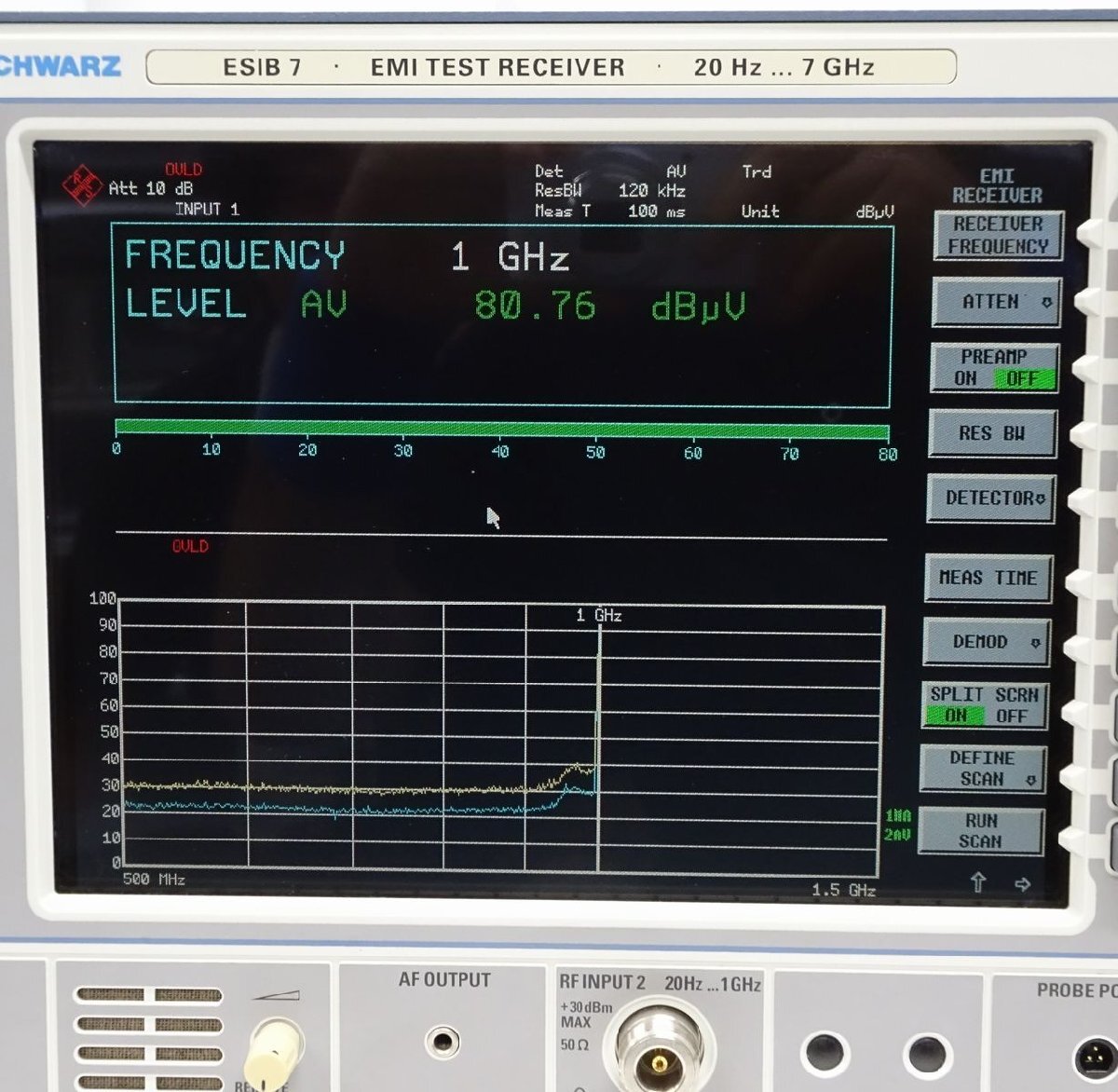
Task: Open the DEFINE SCAN submenu
Action: tap(982, 769)
